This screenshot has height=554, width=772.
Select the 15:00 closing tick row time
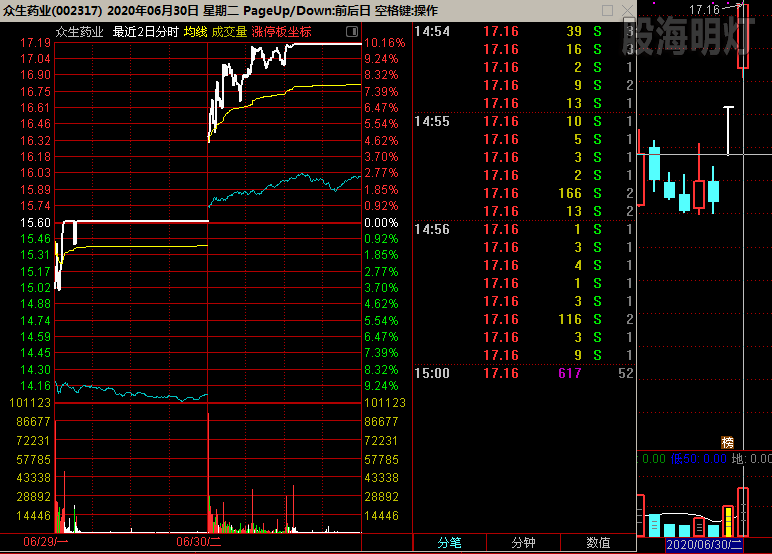coord(432,373)
